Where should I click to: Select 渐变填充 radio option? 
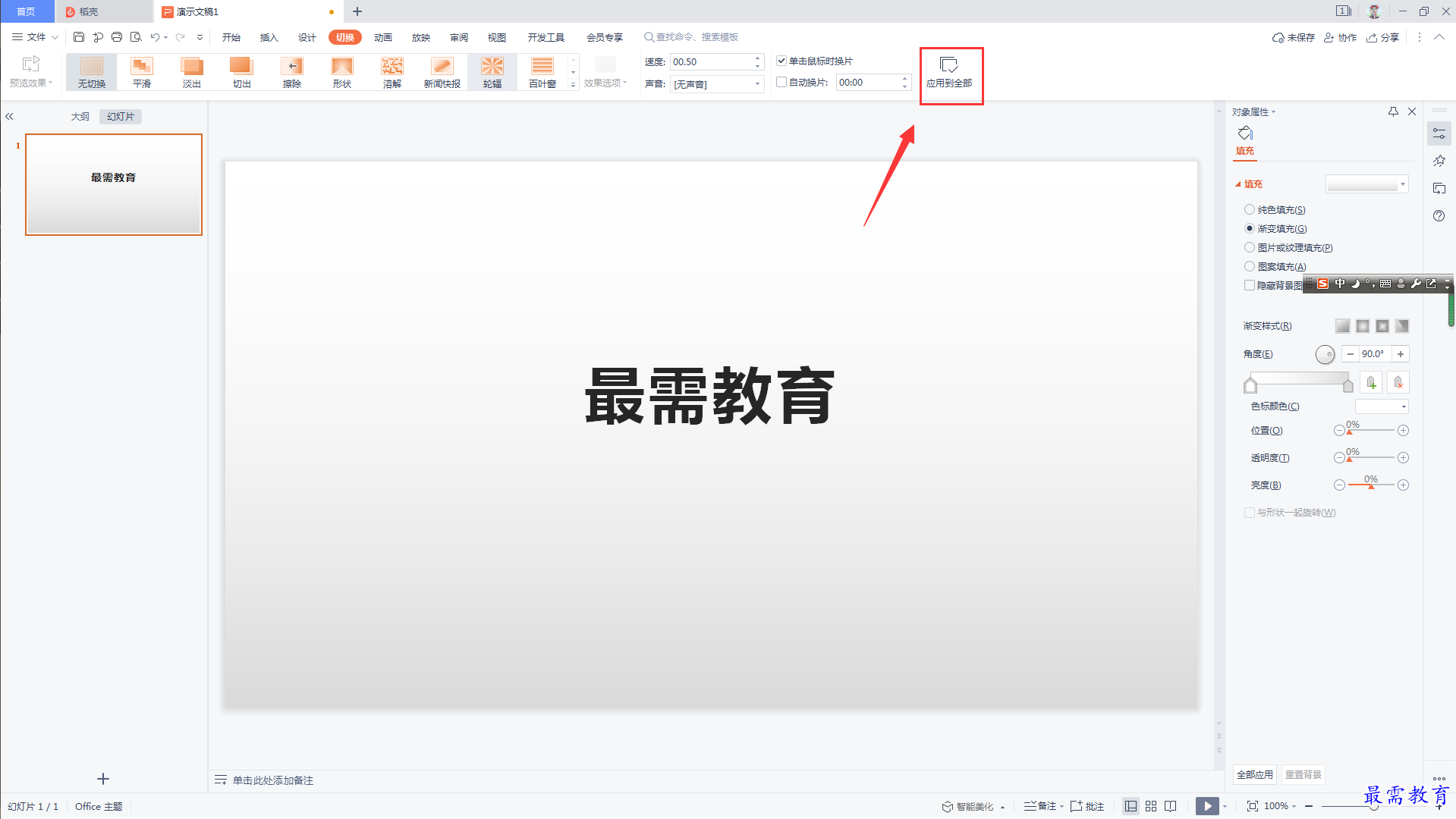(1249, 228)
